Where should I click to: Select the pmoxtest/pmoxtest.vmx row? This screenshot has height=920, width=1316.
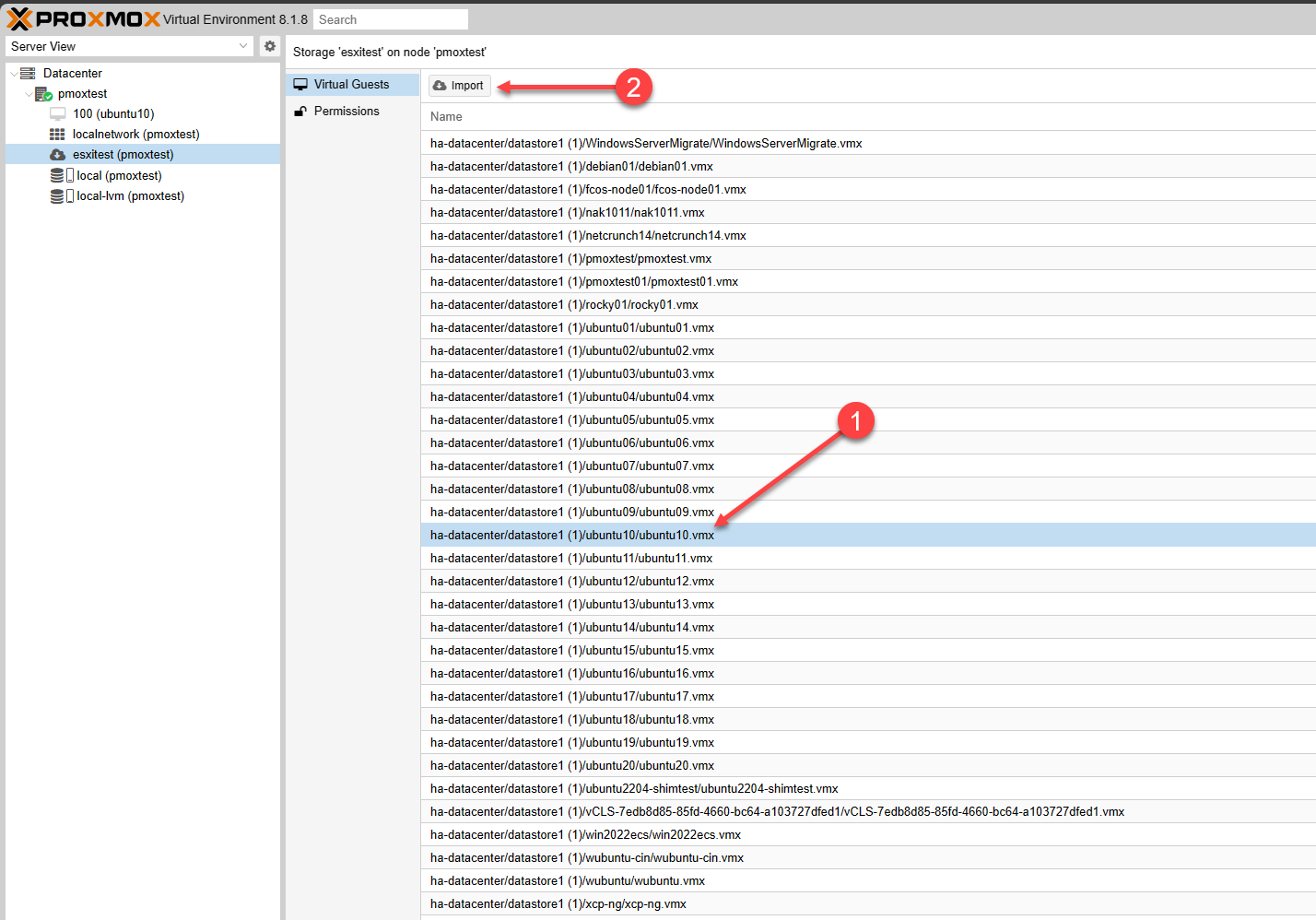868,258
